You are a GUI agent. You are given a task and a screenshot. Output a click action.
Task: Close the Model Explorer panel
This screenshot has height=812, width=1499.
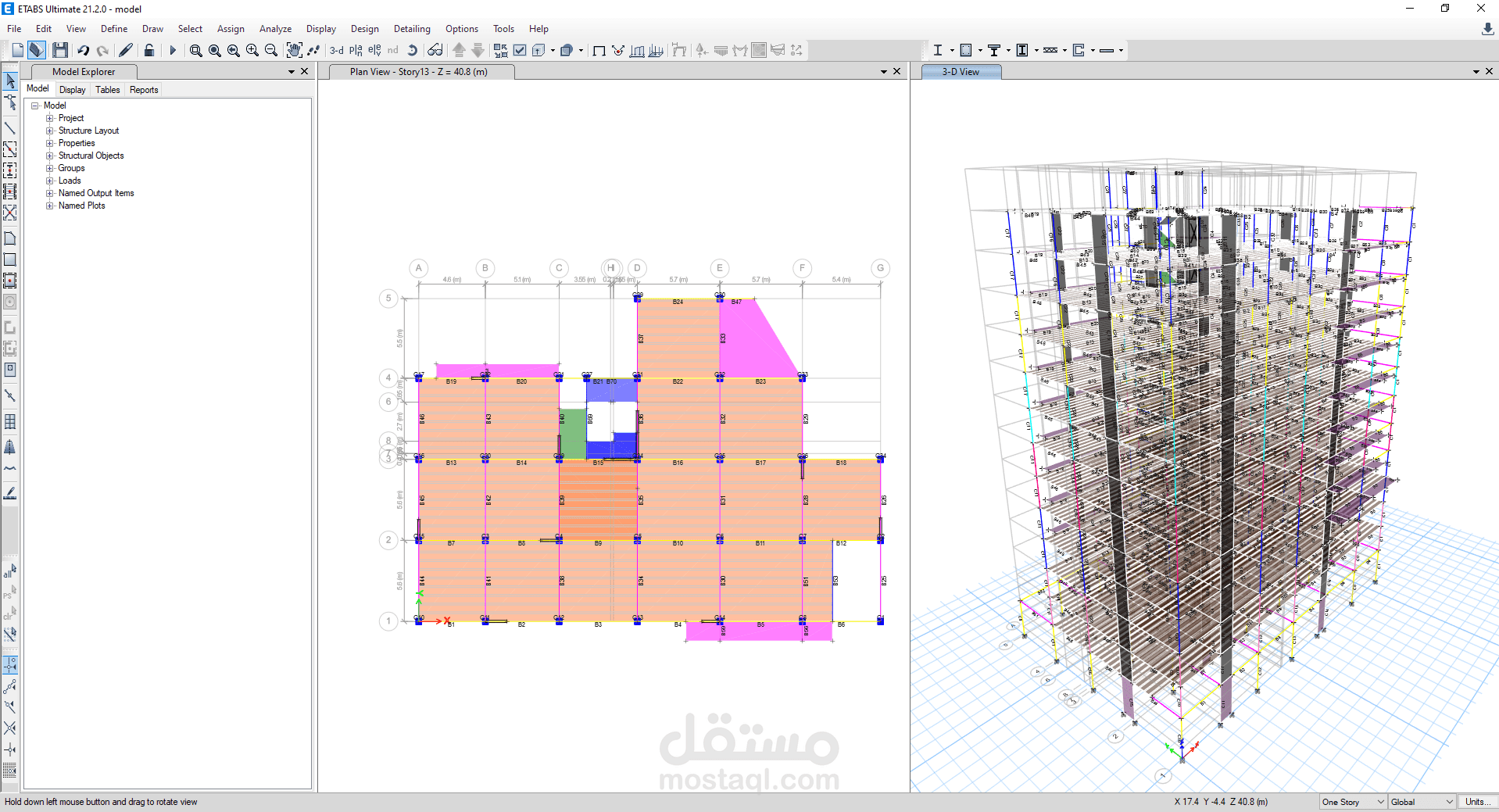[x=305, y=71]
